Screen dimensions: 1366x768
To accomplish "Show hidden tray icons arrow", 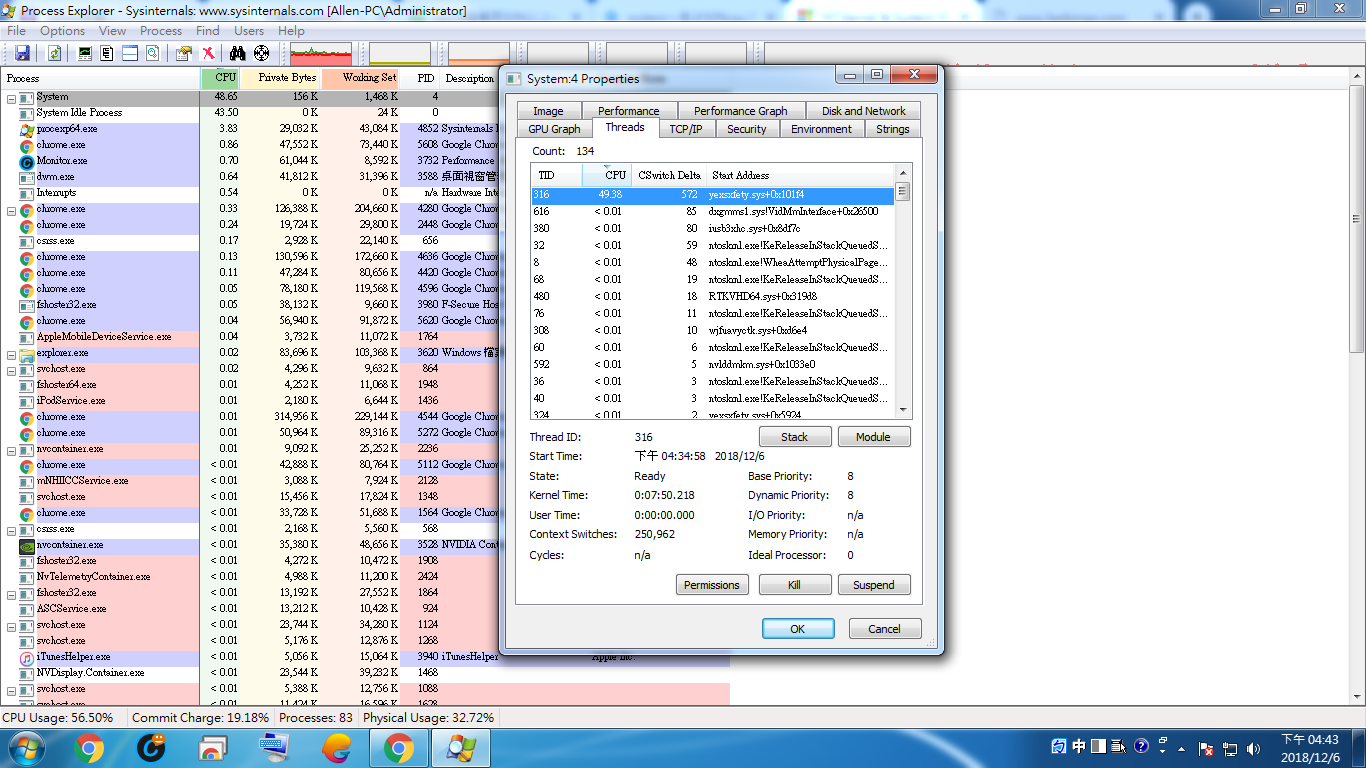I will click(1182, 748).
